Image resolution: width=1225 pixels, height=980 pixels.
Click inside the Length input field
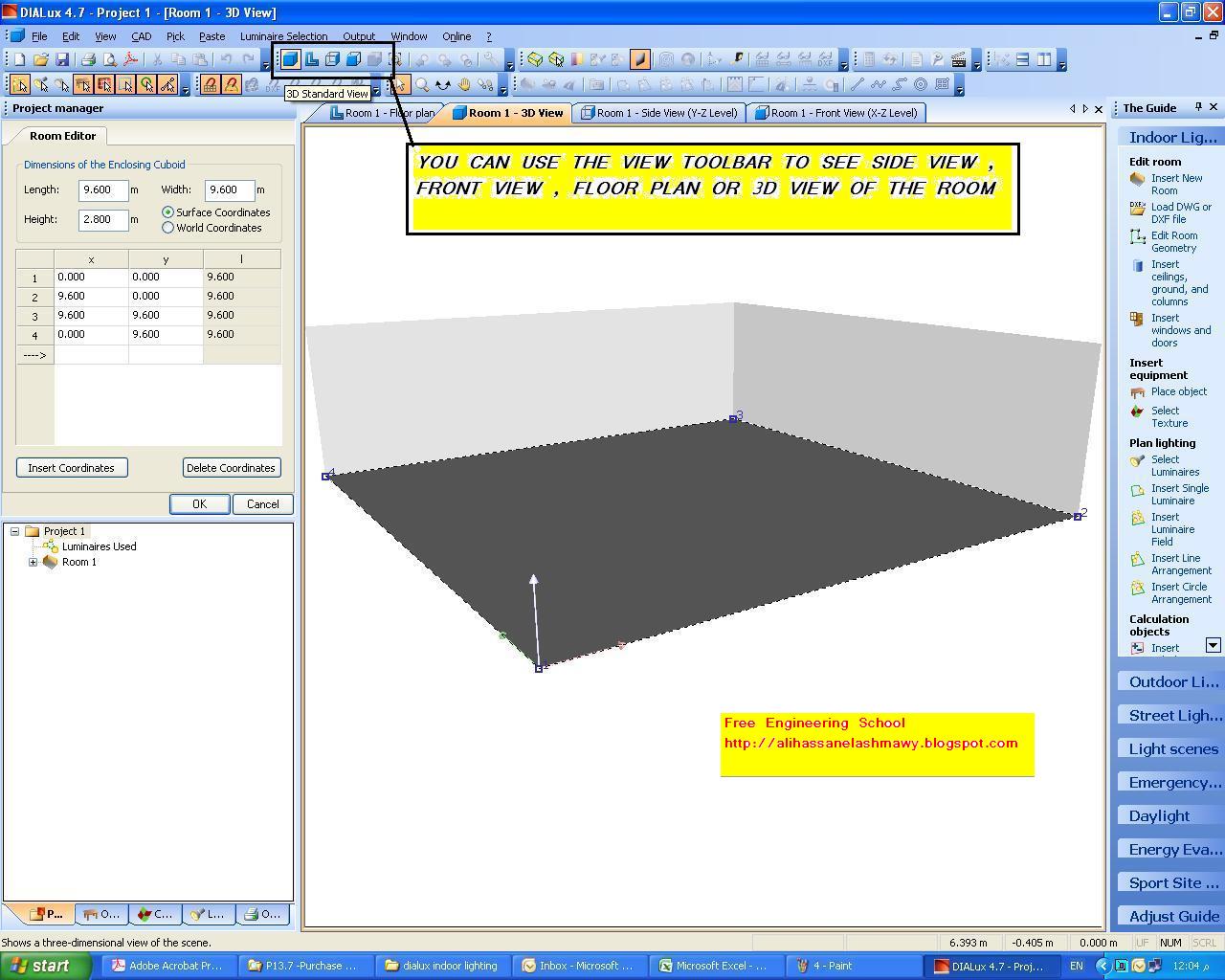tap(103, 189)
